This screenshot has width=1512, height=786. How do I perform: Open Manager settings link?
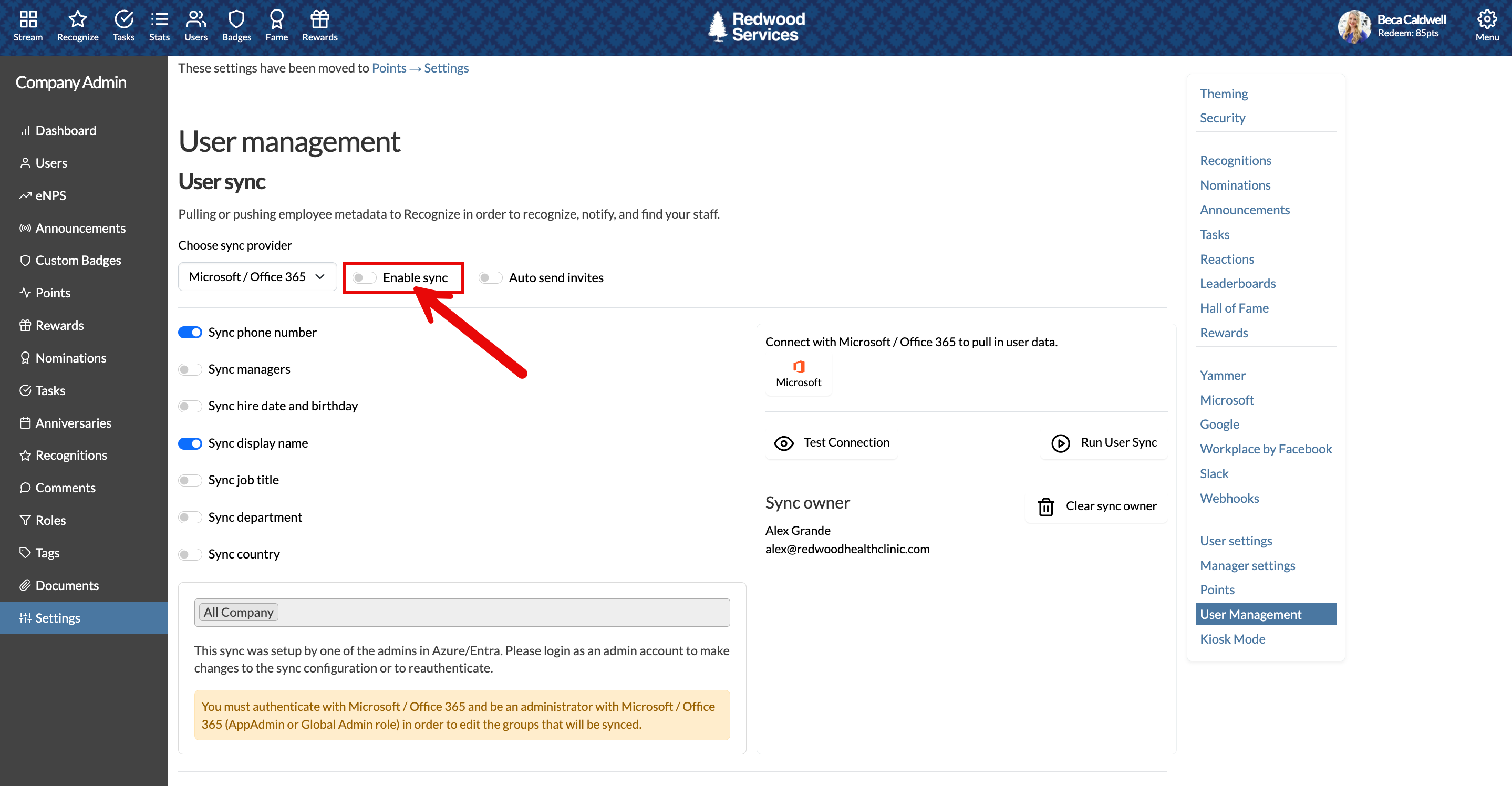point(1247,565)
